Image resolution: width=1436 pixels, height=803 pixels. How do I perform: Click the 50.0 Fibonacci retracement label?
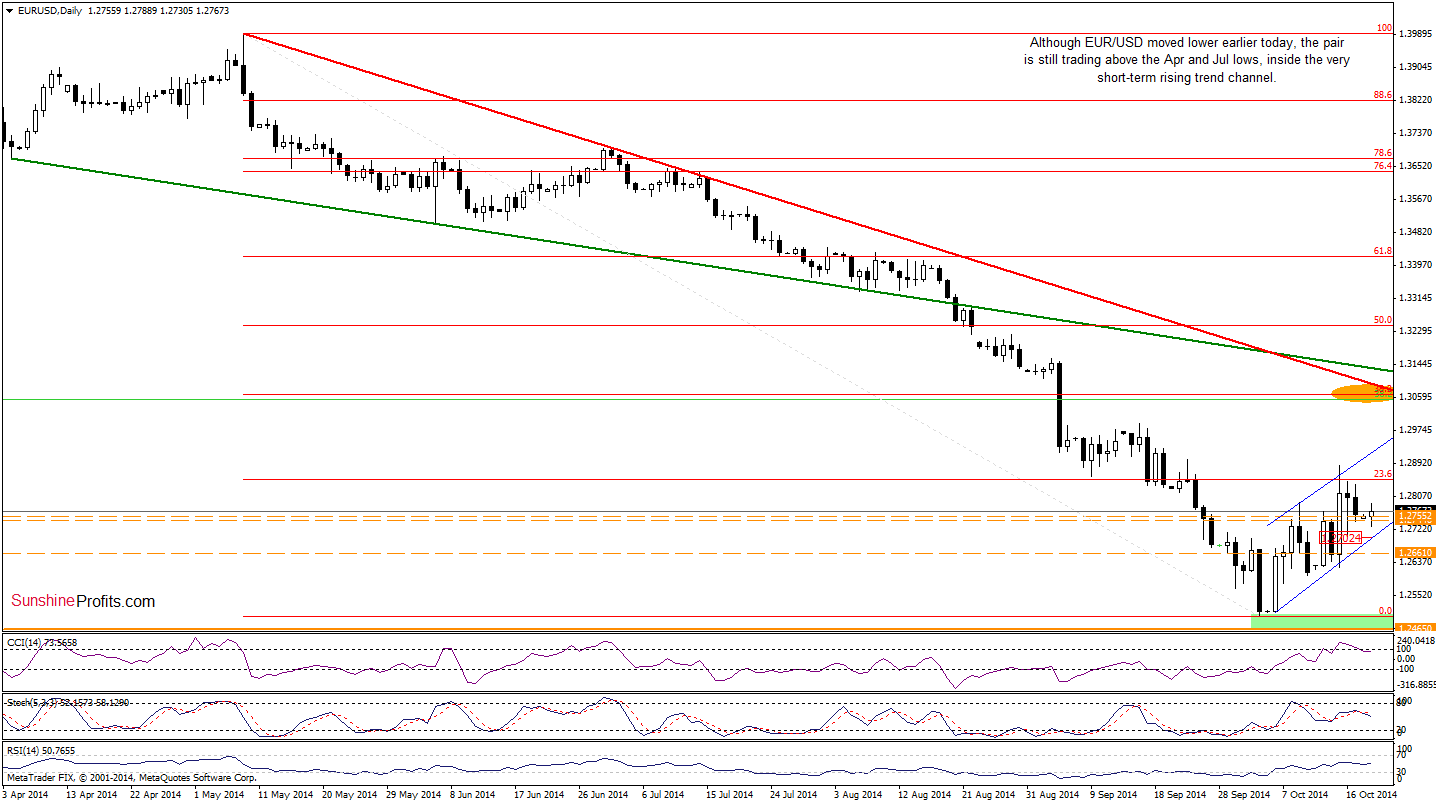pos(1382,321)
